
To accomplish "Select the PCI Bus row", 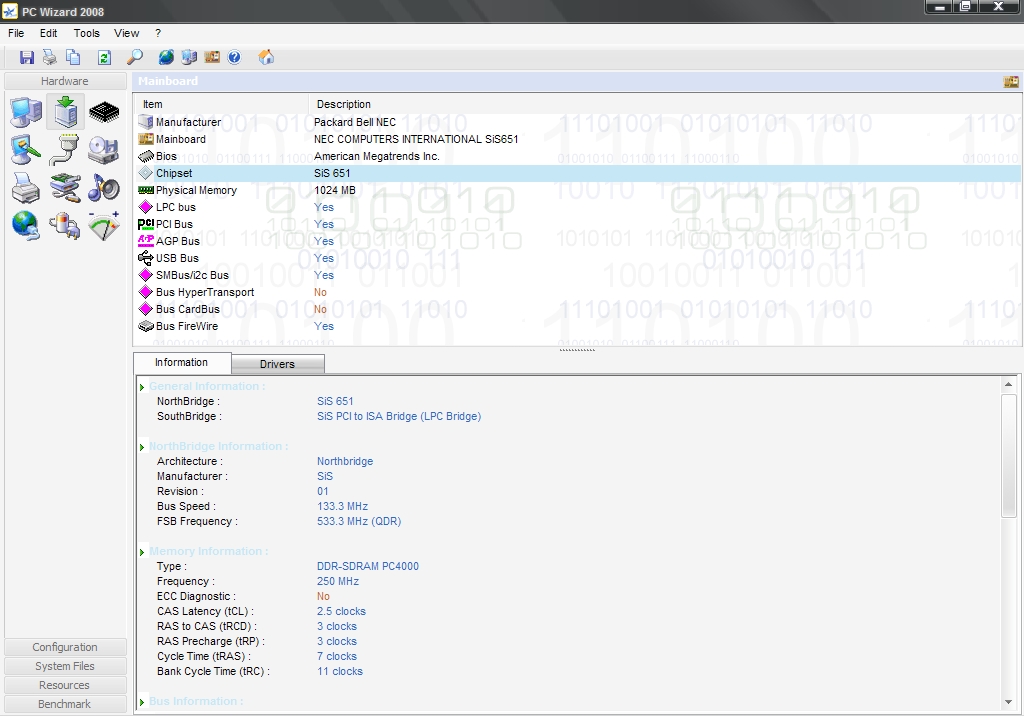I will click(x=577, y=224).
